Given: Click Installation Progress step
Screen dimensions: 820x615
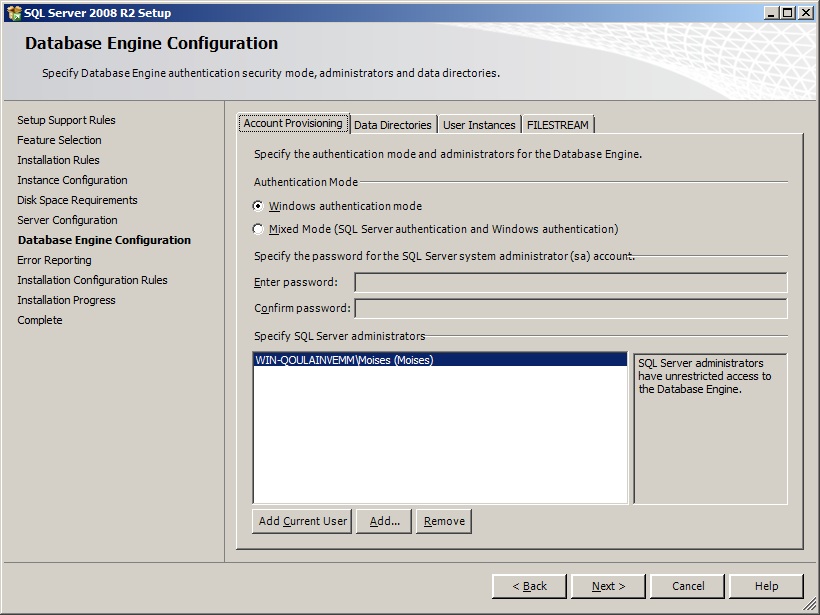Looking at the screenshot, I should pos(66,300).
